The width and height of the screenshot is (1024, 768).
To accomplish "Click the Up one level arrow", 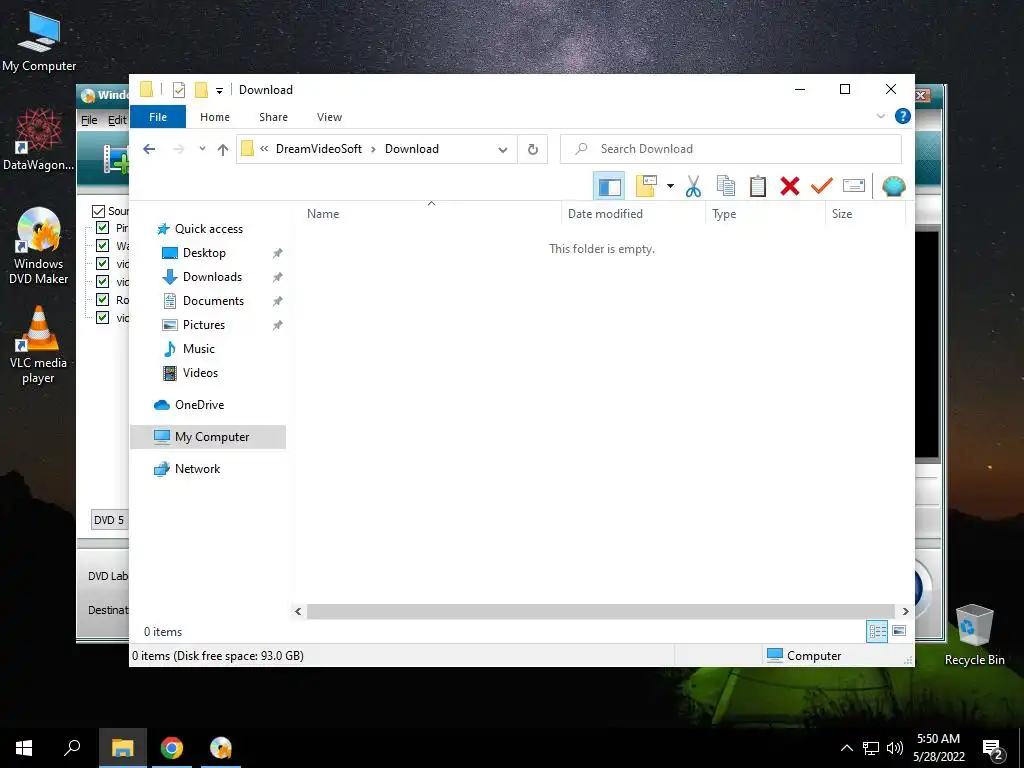I will pyautogui.click(x=223, y=150).
